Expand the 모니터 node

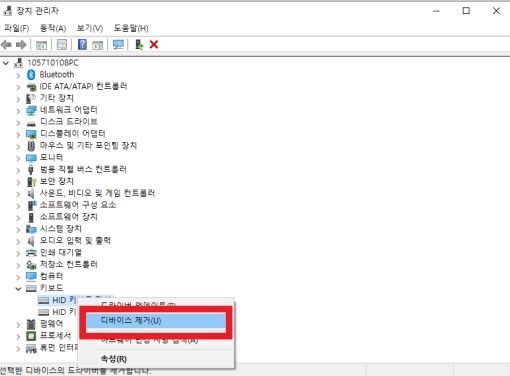(x=18, y=158)
